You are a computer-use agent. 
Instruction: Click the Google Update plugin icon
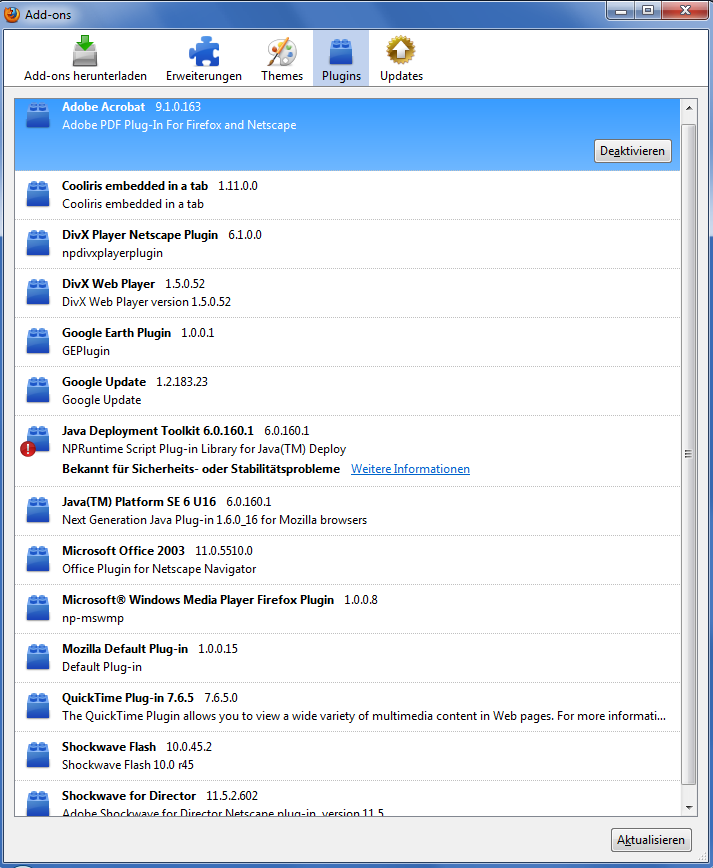38,390
